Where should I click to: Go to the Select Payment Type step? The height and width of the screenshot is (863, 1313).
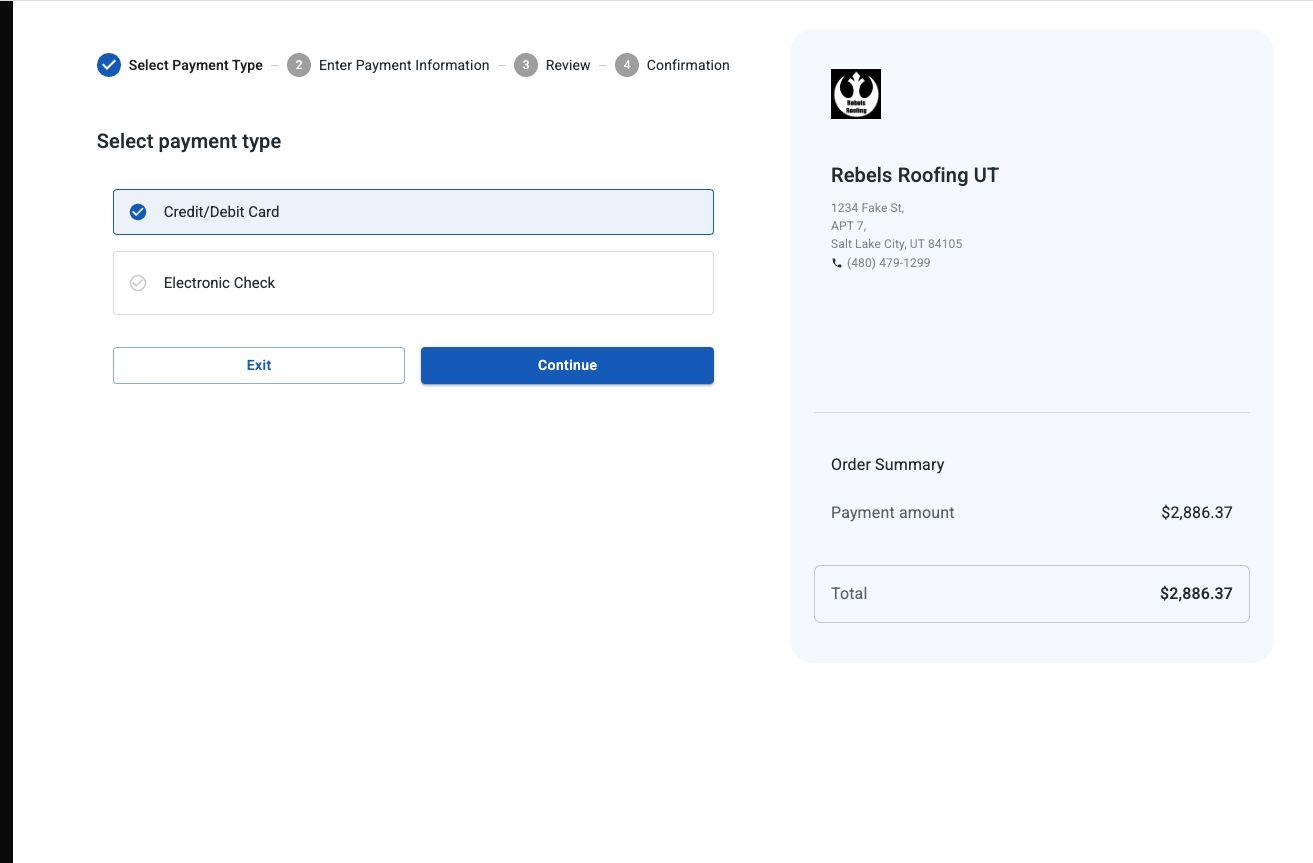pyautogui.click(x=195, y=65)
